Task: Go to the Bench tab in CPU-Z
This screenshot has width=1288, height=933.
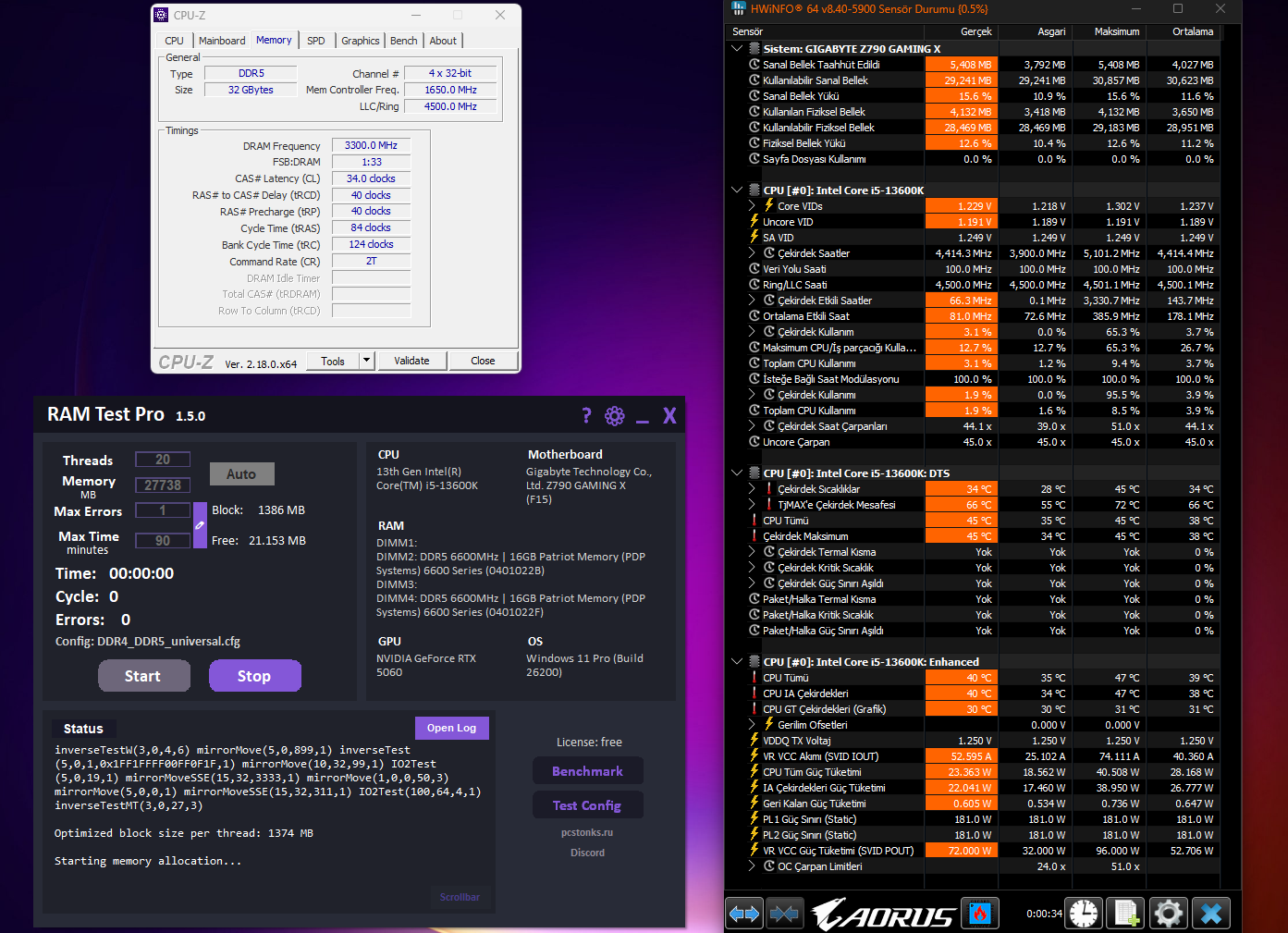Action: (x=404, y=41)
